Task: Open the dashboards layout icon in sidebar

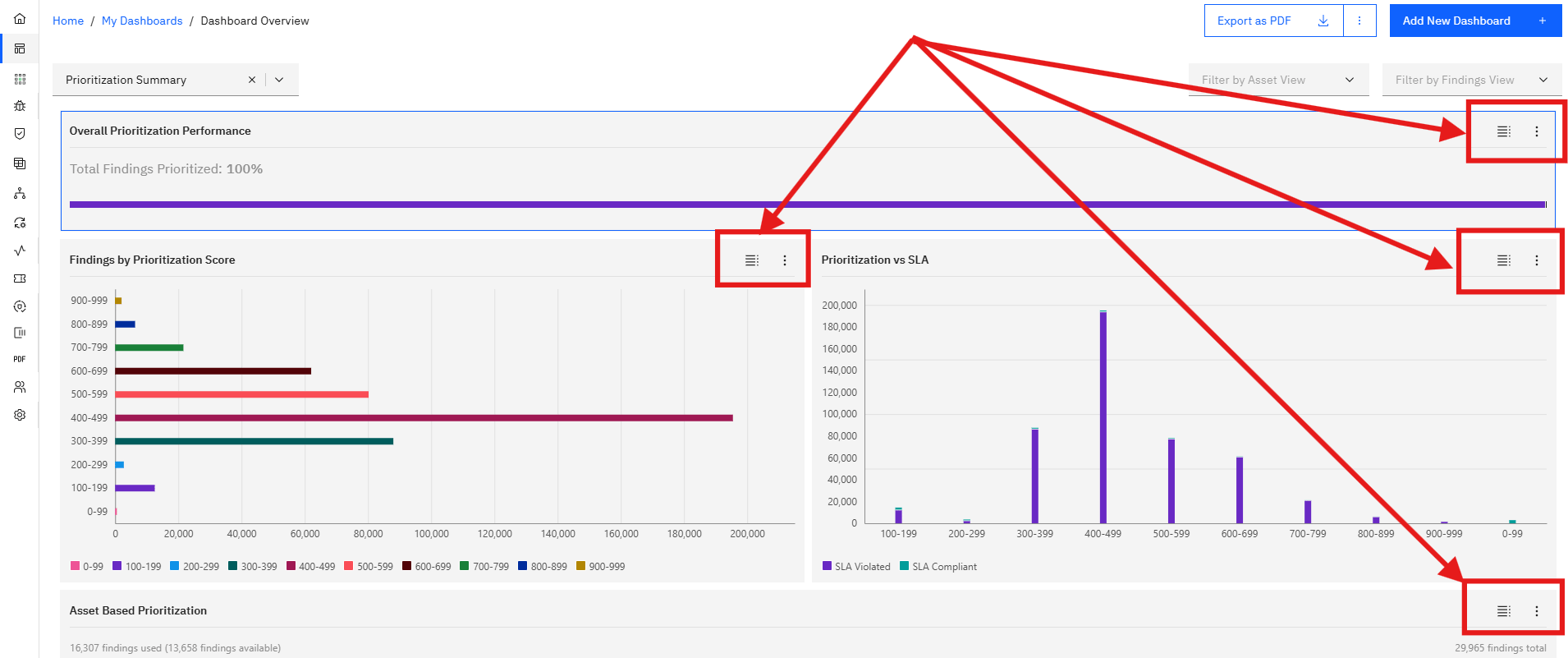Action: point(20,48)
